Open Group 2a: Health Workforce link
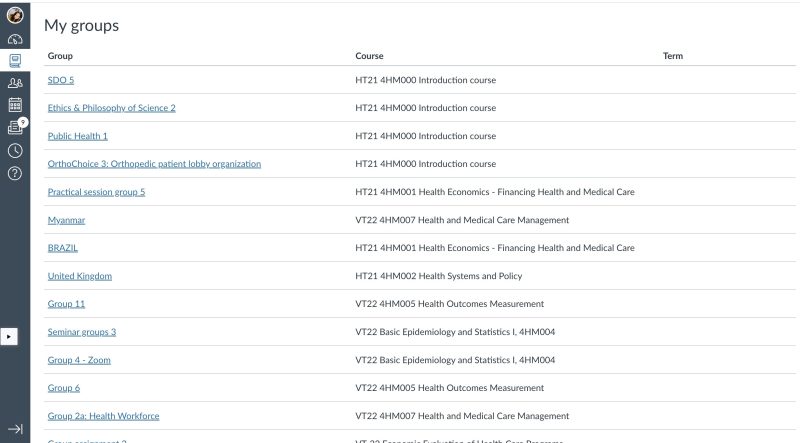The height and width of the screenshot is (443, 800). [x=103, y=416]
